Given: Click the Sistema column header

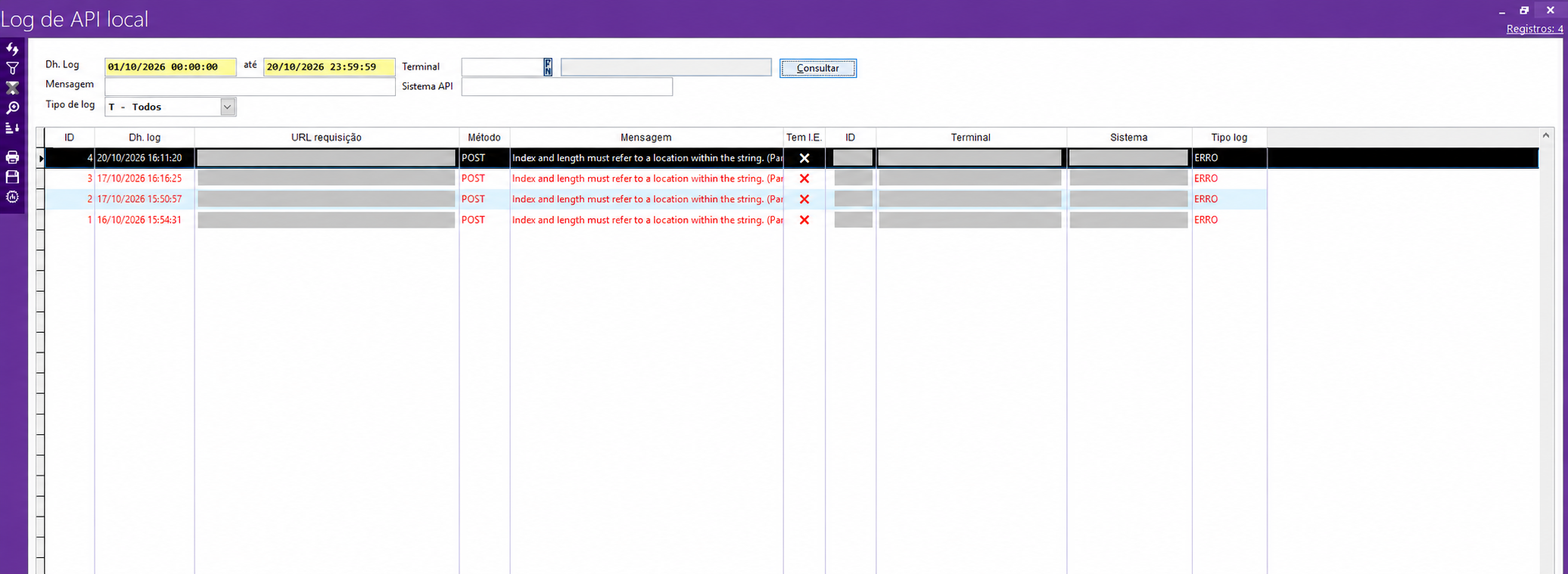Looking at the screenshot, I should click(x=1129, y=138).
